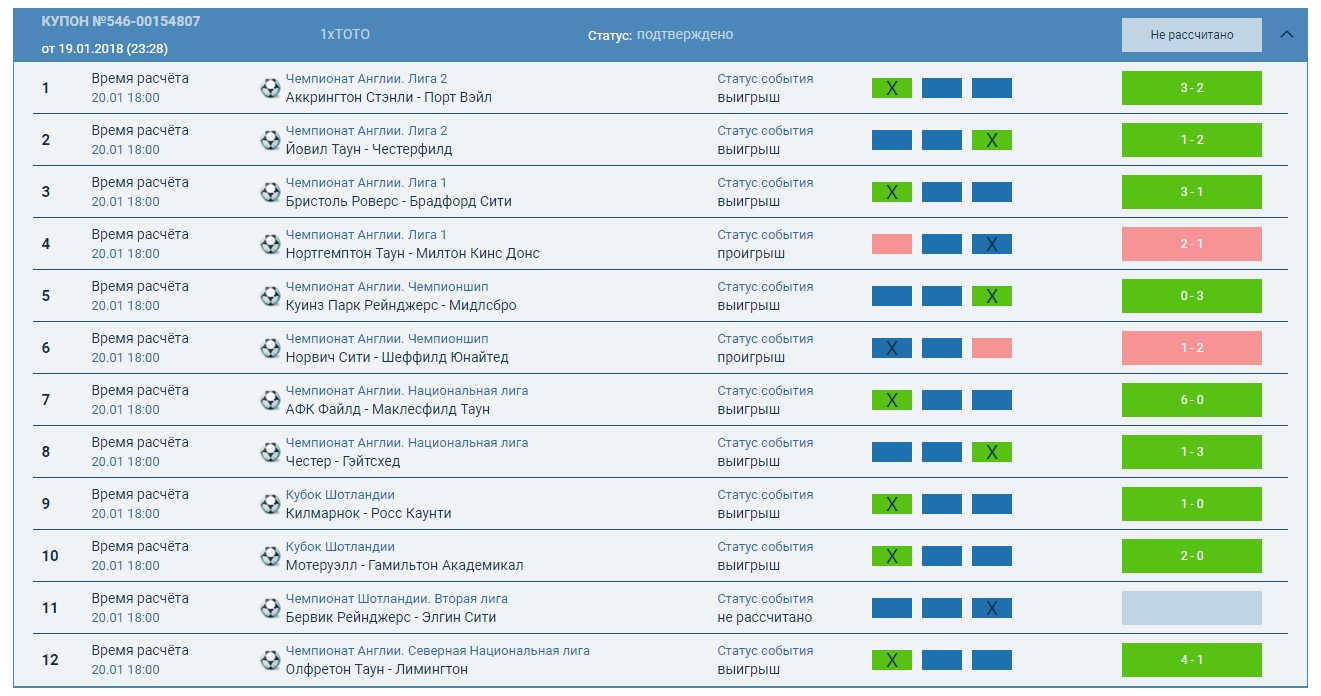The image size is (1321, 696).
Task: Click soccer ball icon for Олфретон Таун match
Action: (270, 660)
